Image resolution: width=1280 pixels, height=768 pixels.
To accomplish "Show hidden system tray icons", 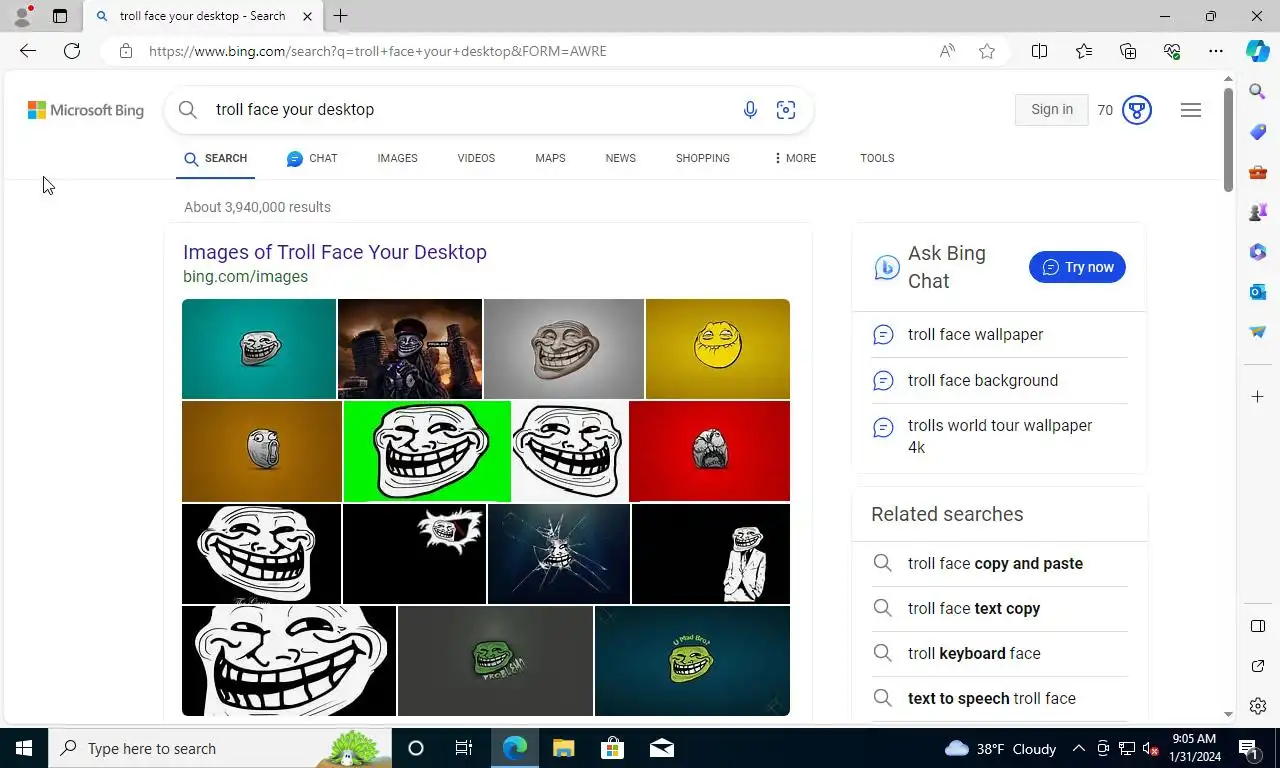I will pos(1078,748).
